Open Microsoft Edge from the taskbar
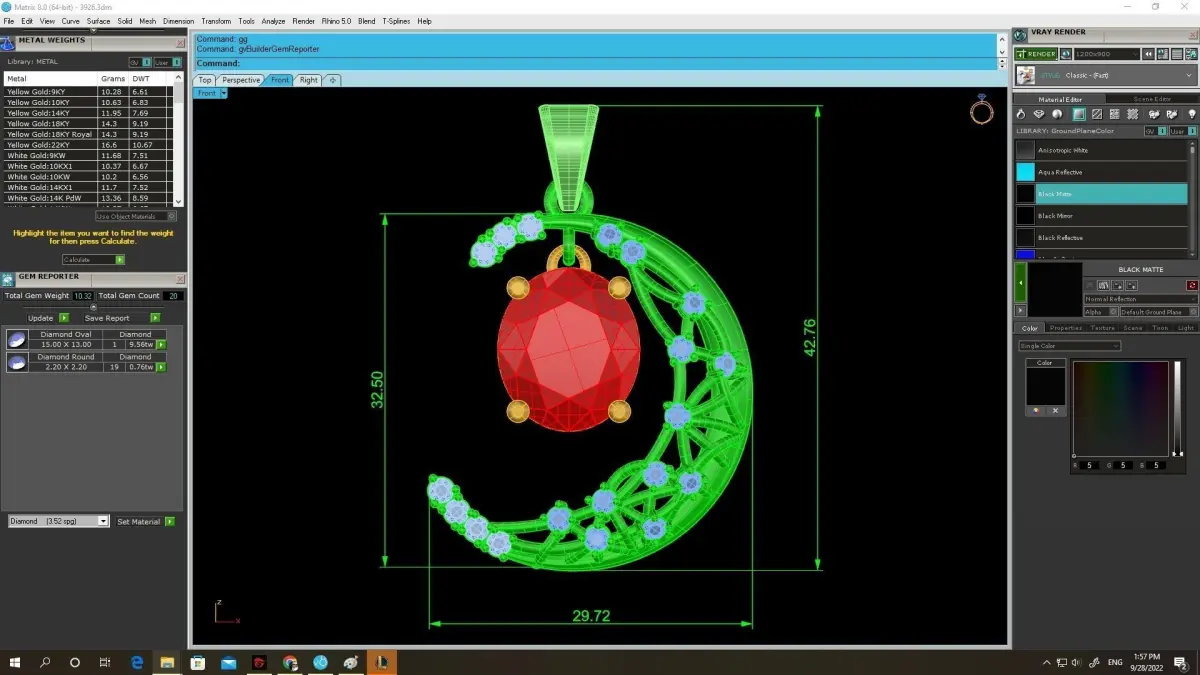The height and width of the screenshot is (675, 1200). pyautogui.click(x=137, y=662)
